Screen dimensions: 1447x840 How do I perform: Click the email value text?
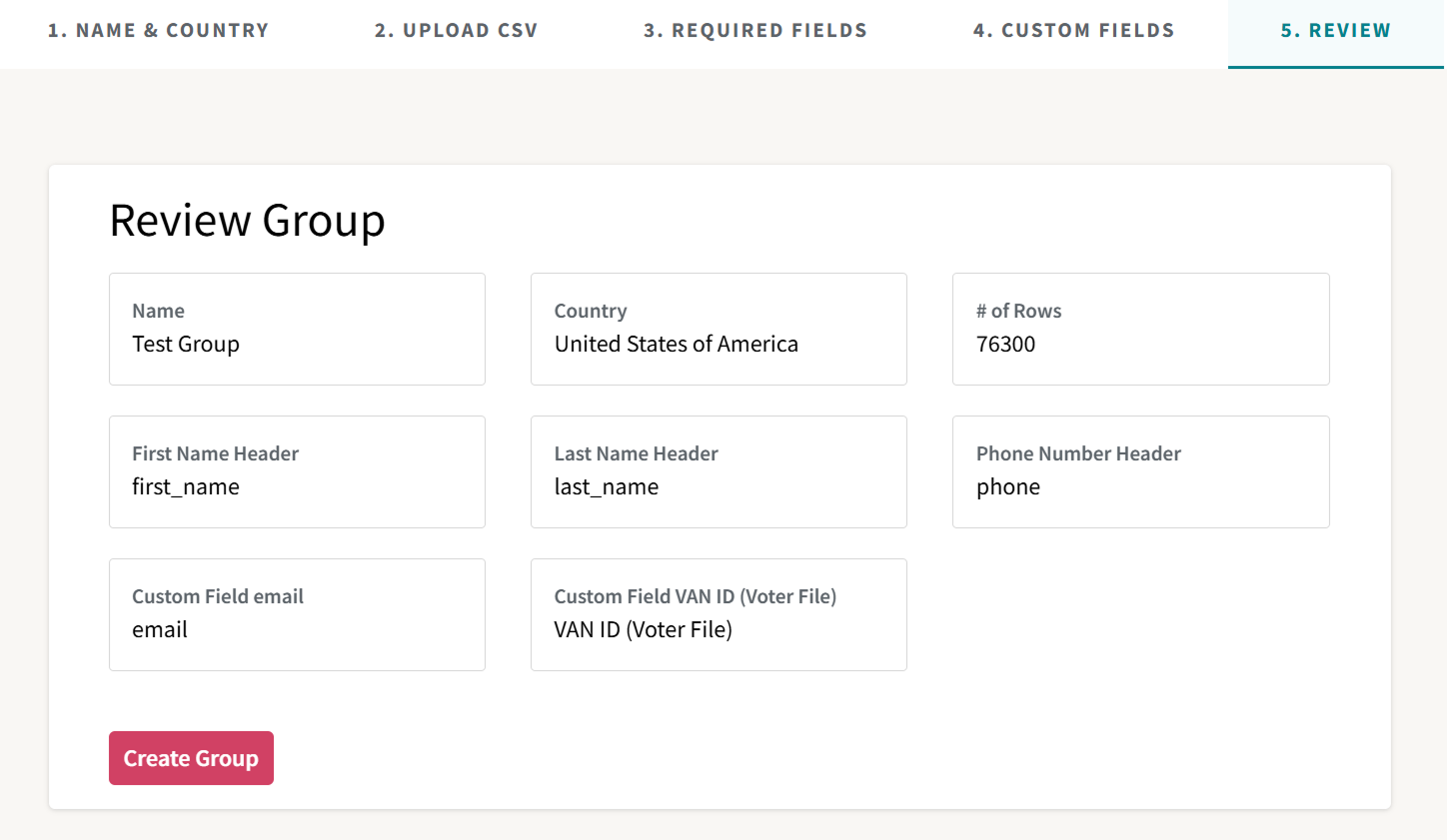click(x=160, y=629)
